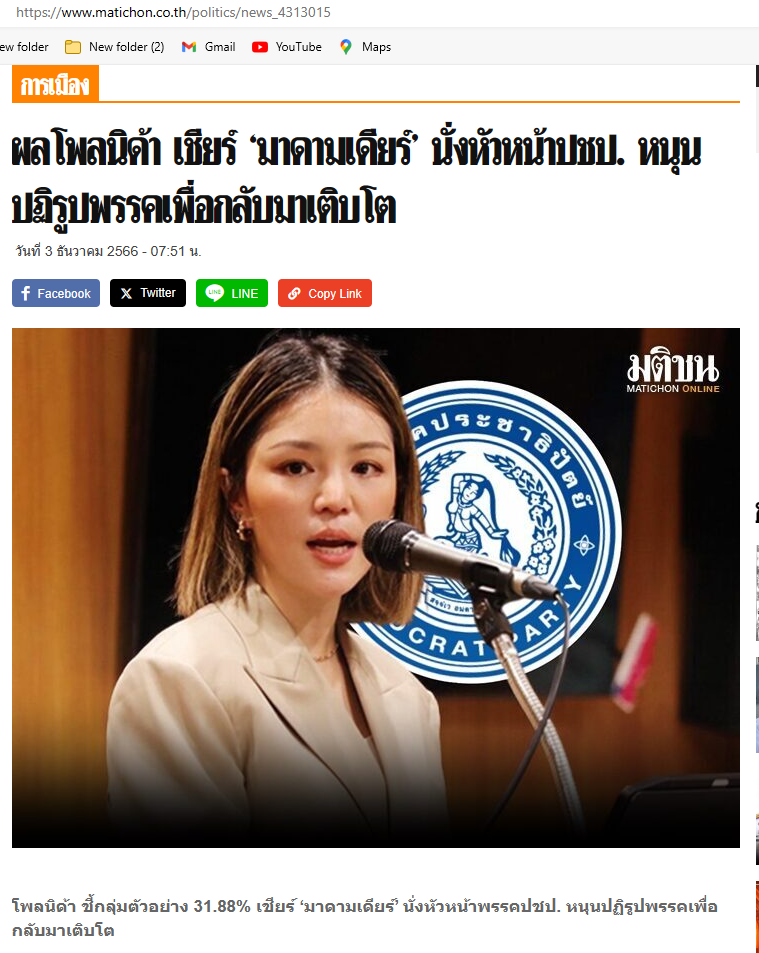Open the Gmail bookmark icon
759x953 pixels.
tap(189, 47)
